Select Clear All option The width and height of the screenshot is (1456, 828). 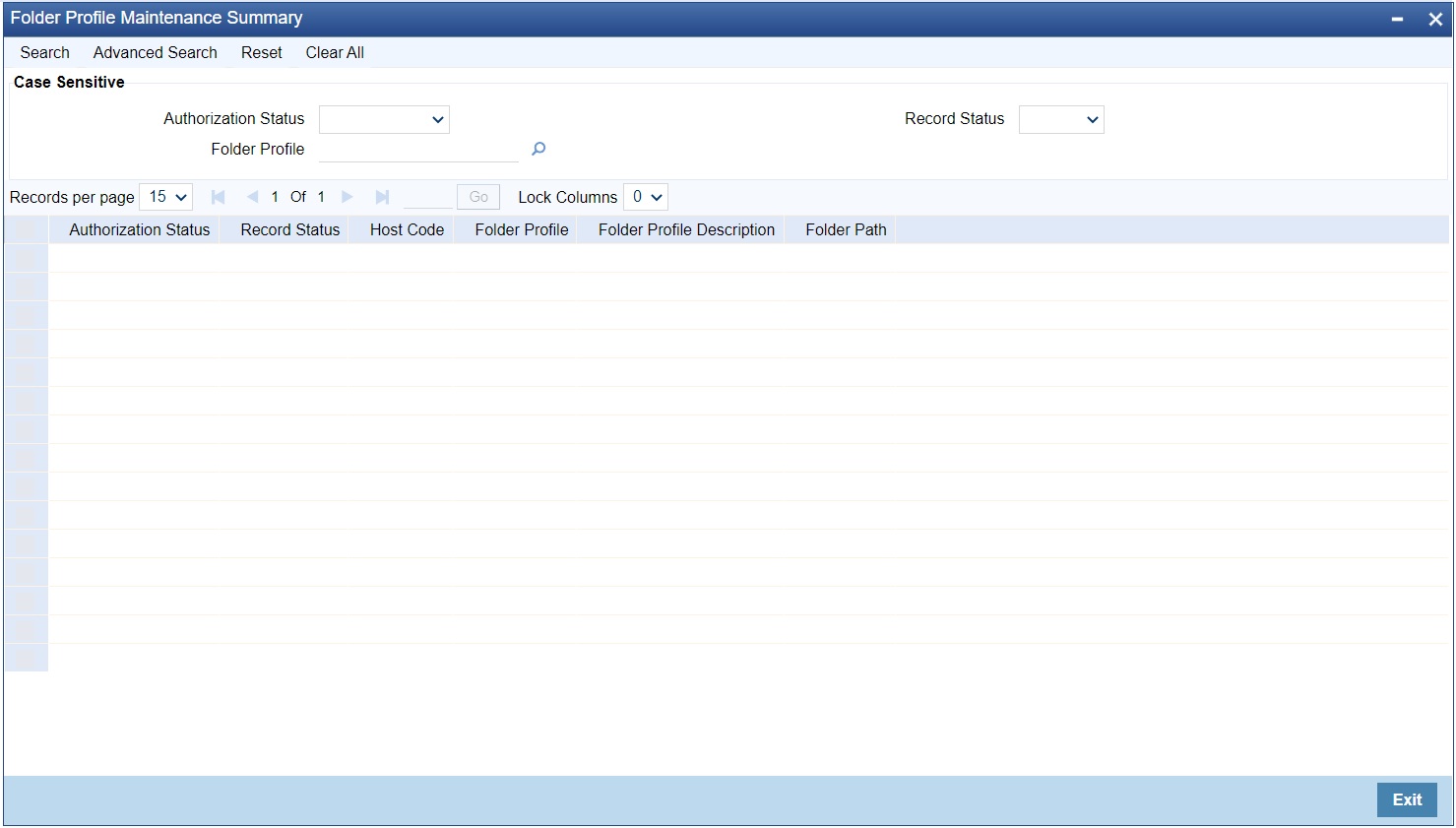pyautogui.click(x=335, y=53)
